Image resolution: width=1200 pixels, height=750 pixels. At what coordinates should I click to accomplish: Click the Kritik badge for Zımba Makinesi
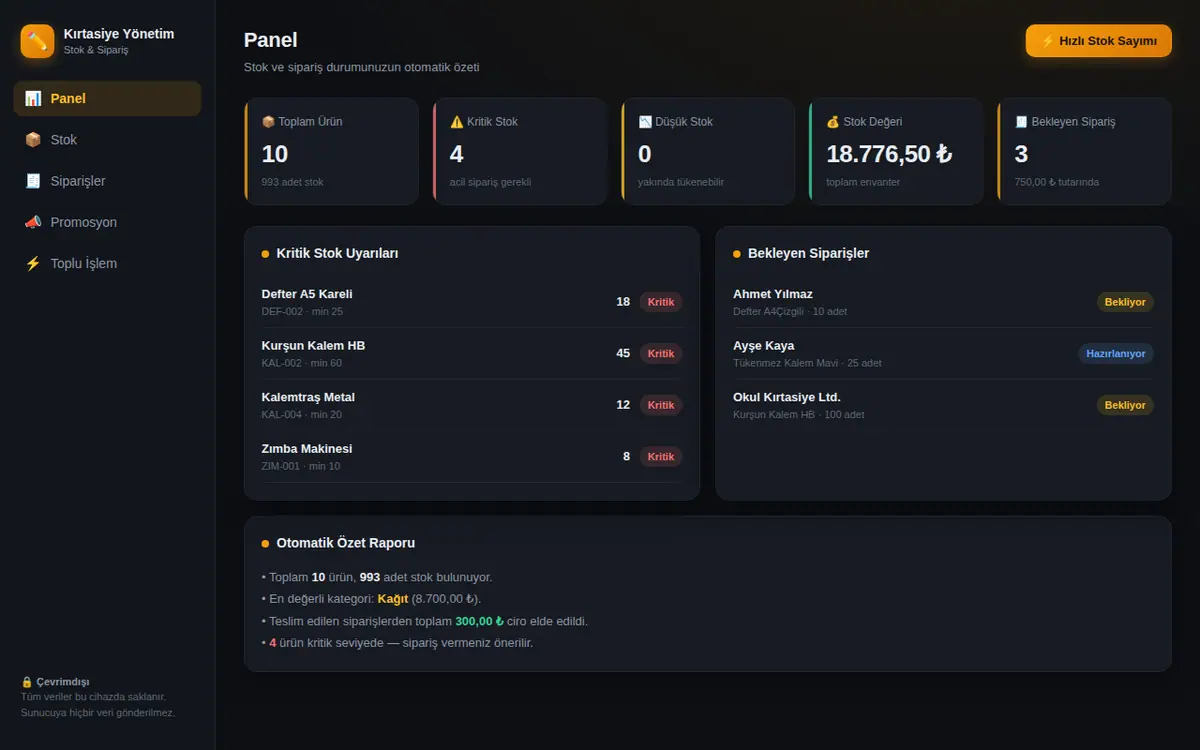pos(661,457)
